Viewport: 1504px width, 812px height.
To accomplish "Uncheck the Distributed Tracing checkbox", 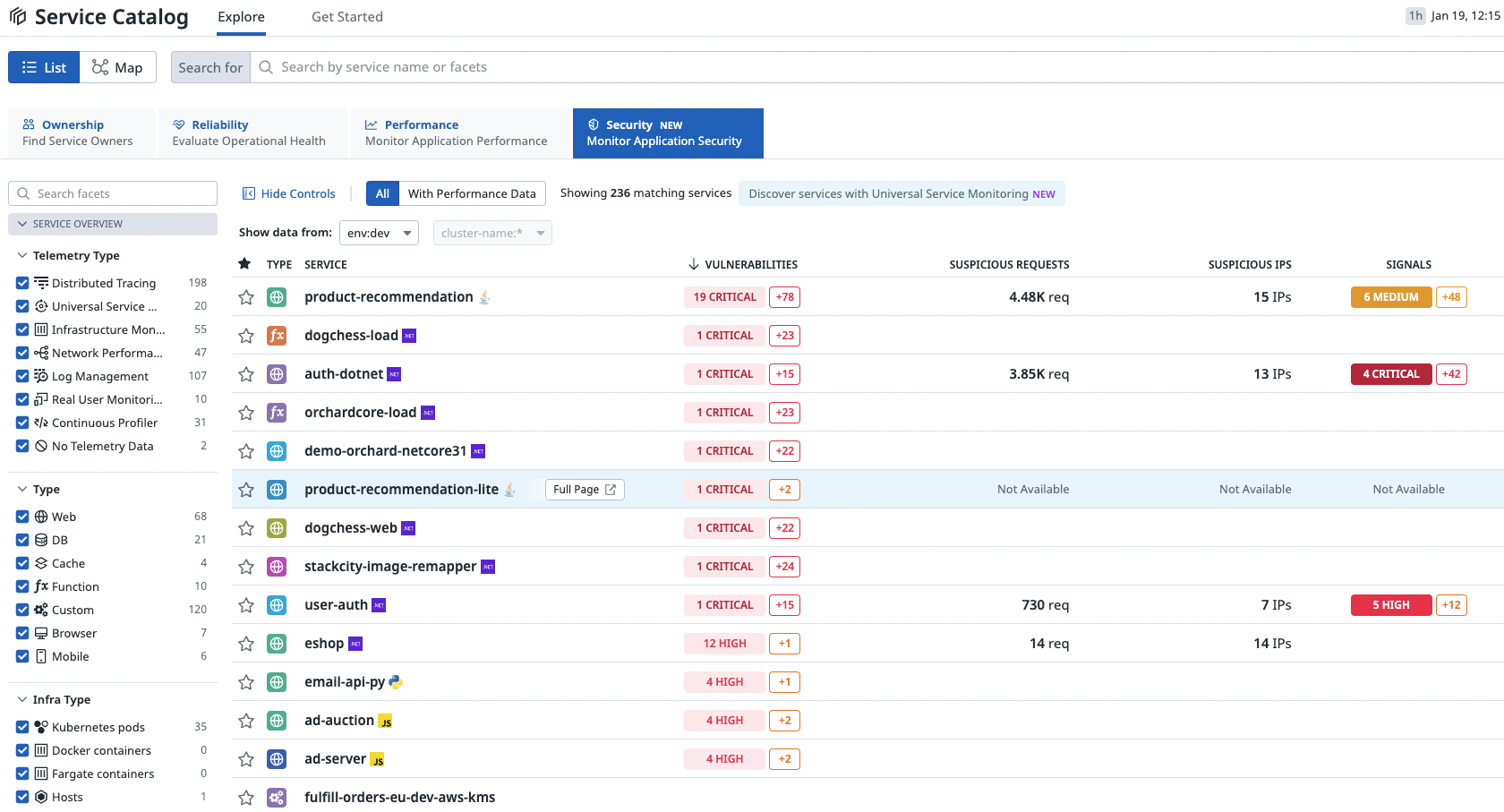I will [22, 283].
